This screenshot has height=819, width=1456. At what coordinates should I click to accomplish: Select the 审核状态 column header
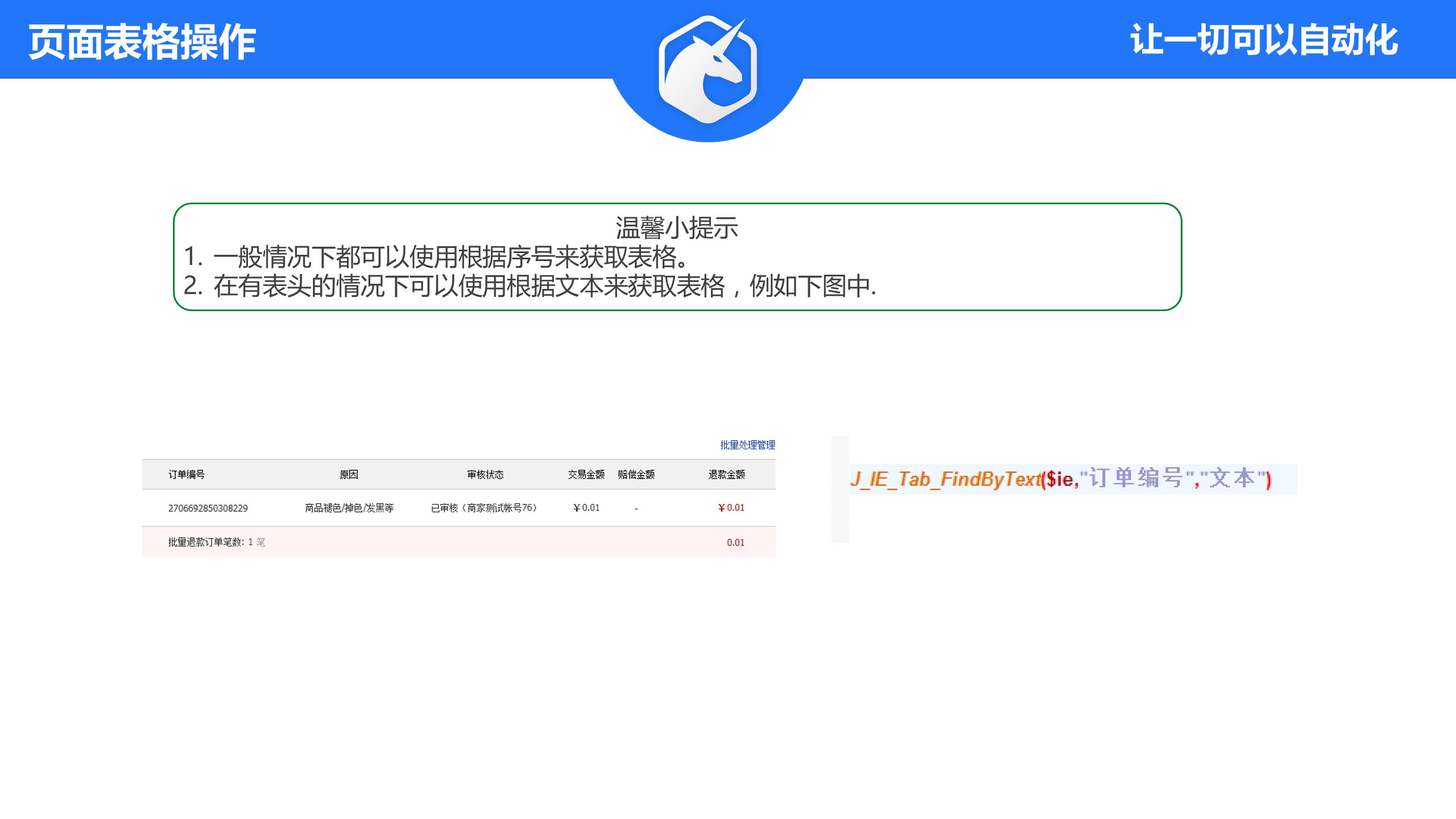485,474
